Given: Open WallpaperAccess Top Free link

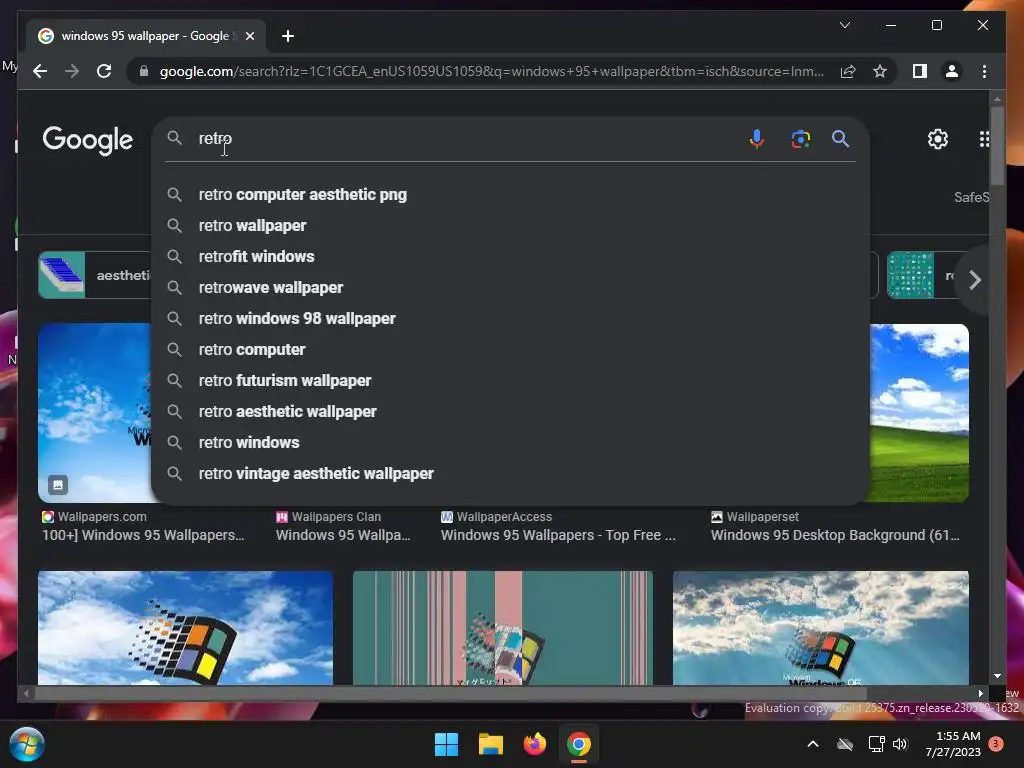Looking at the screenshot, I should click(558, 535).
